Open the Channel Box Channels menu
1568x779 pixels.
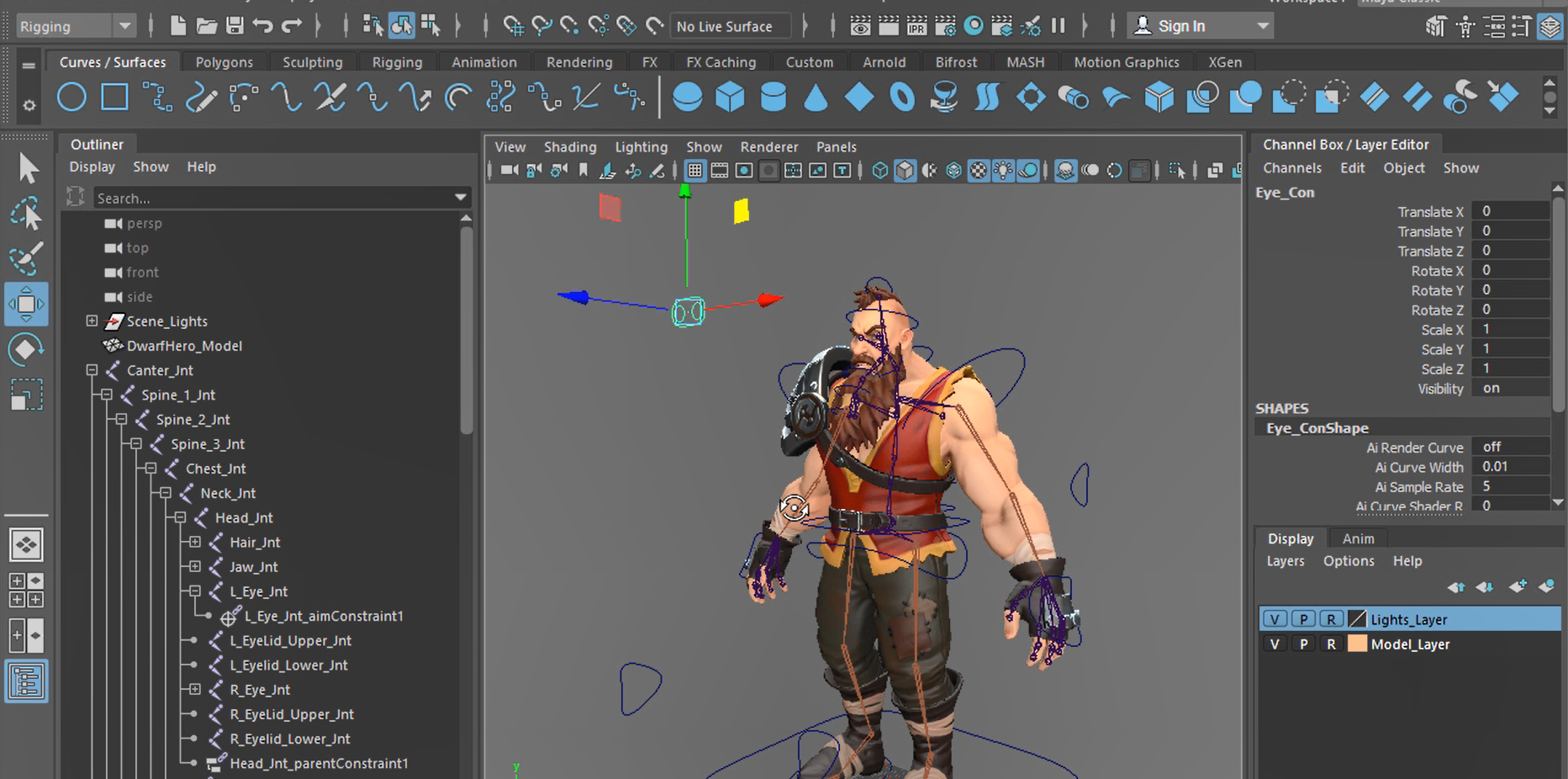[x=1292, y=168]
